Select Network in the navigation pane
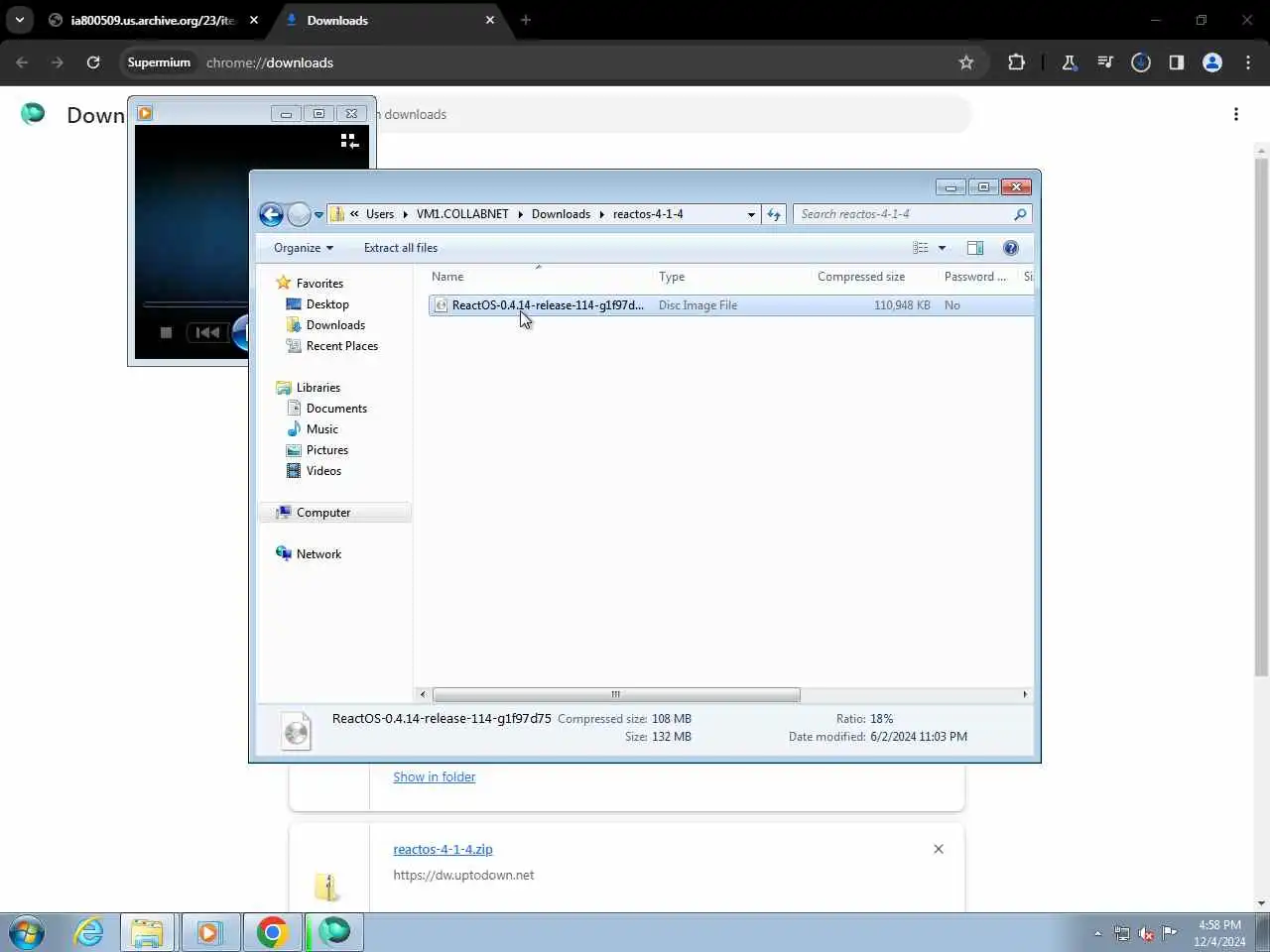 (x=318, y=554)
